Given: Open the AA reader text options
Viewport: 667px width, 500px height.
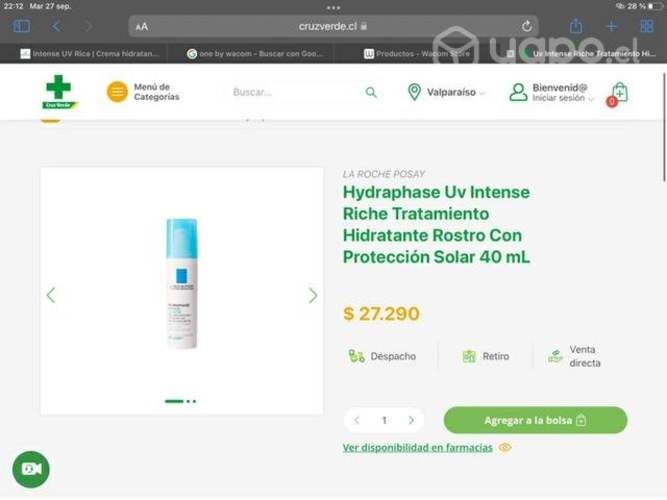Looking at the screenshot, I should (x=142, y=27).
